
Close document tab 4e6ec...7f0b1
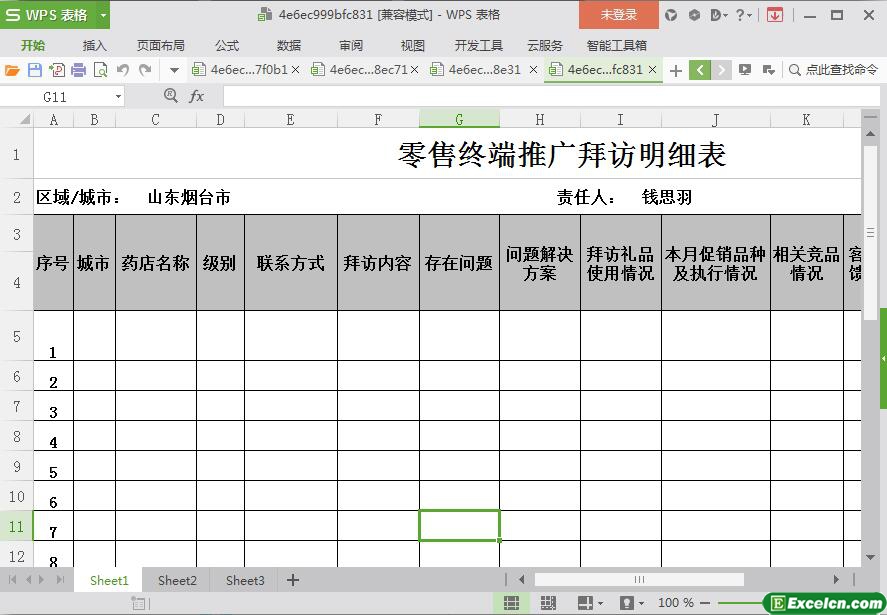click(295, 70)
